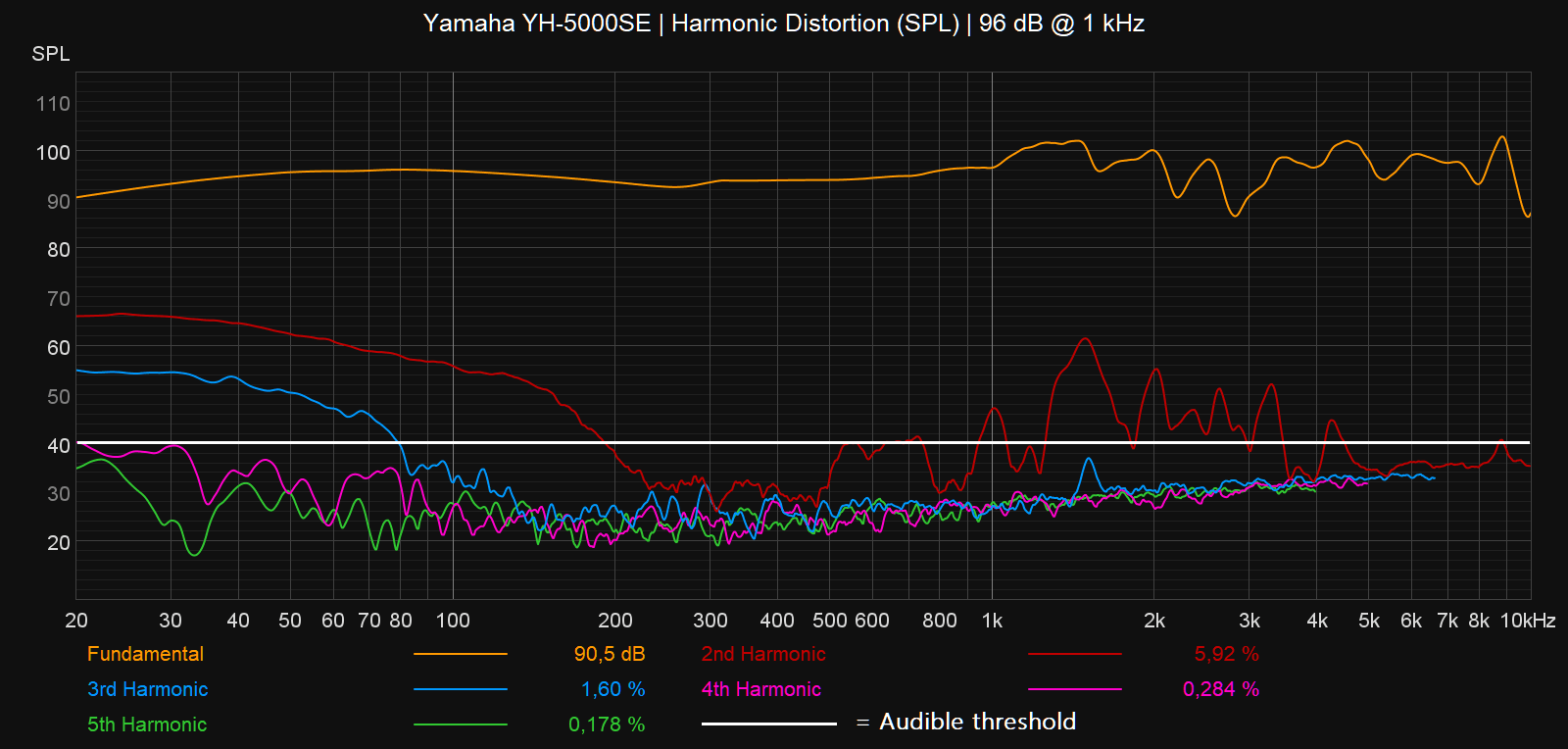Viewport: 1568px width, 749px height.
Task: Click the 1k frequency axis label
Action: [x=992, y=621]
